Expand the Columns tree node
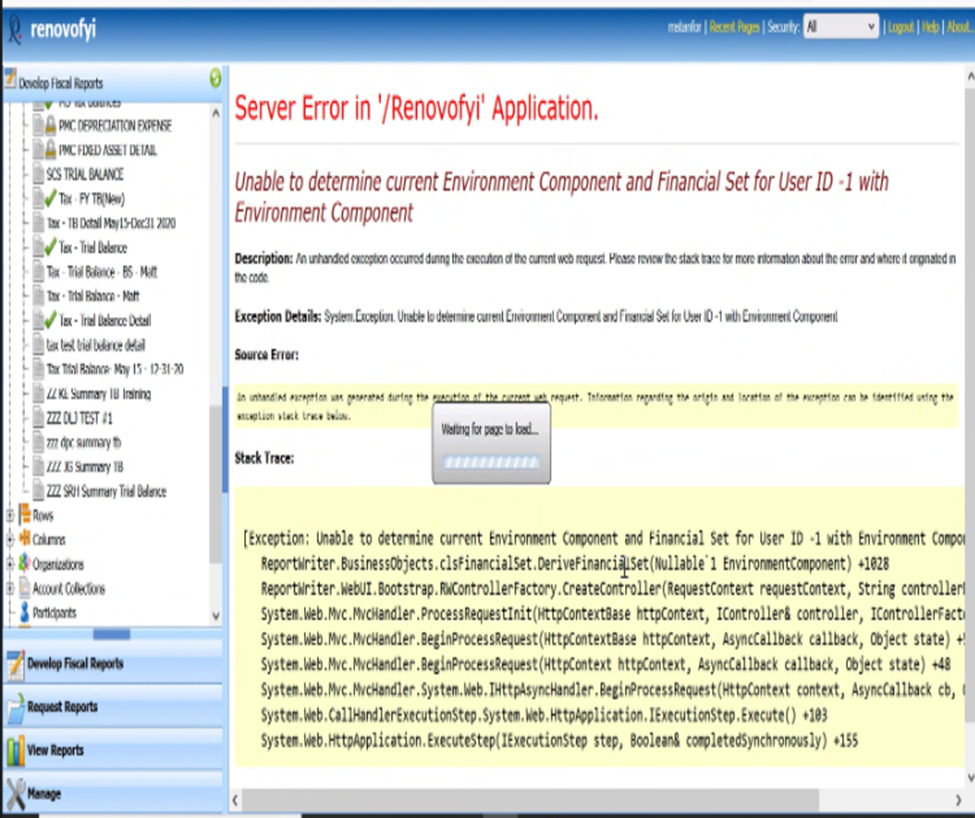This screenshot has width=975, height=818. coord(9,540)
